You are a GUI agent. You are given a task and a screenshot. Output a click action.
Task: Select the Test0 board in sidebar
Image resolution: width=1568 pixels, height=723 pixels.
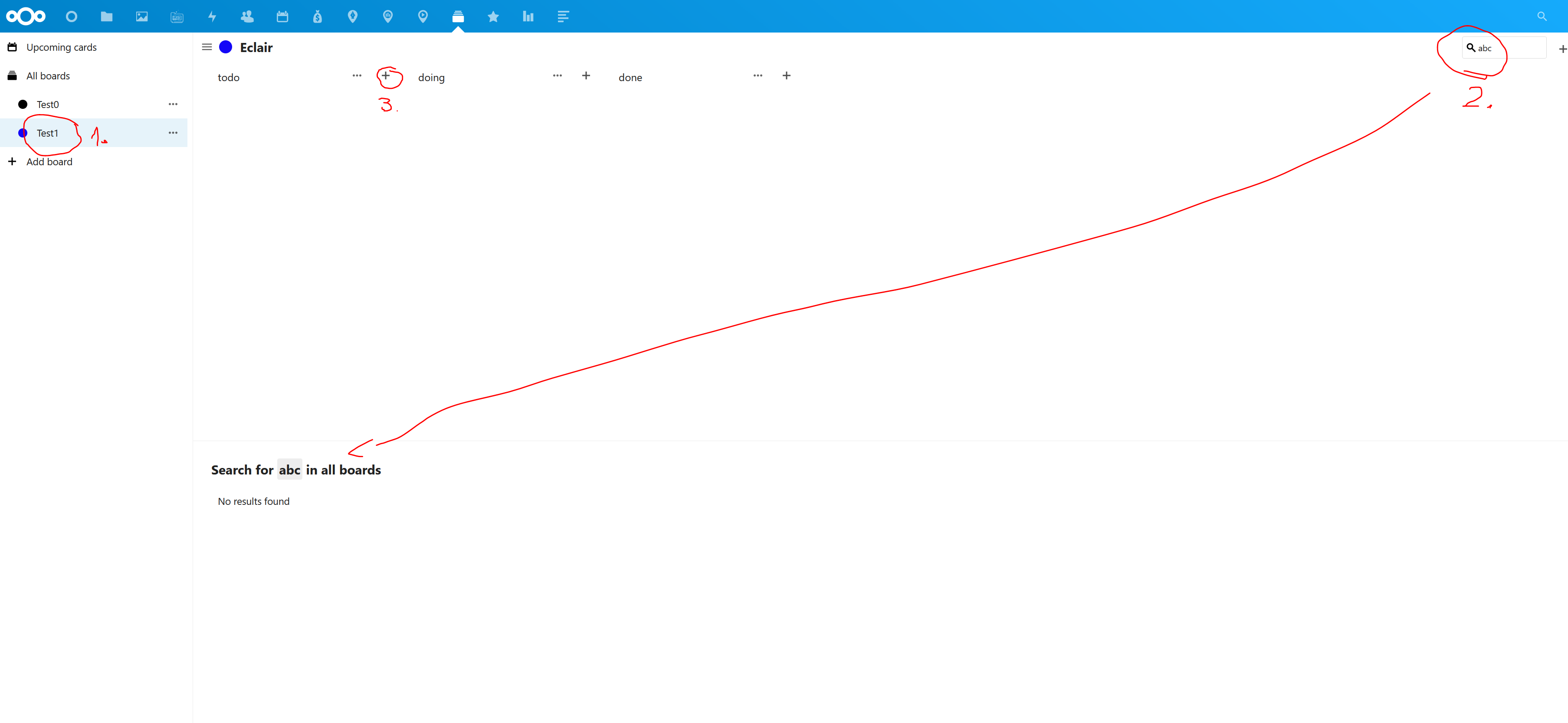pyautogui.click(x=47, y=104)
